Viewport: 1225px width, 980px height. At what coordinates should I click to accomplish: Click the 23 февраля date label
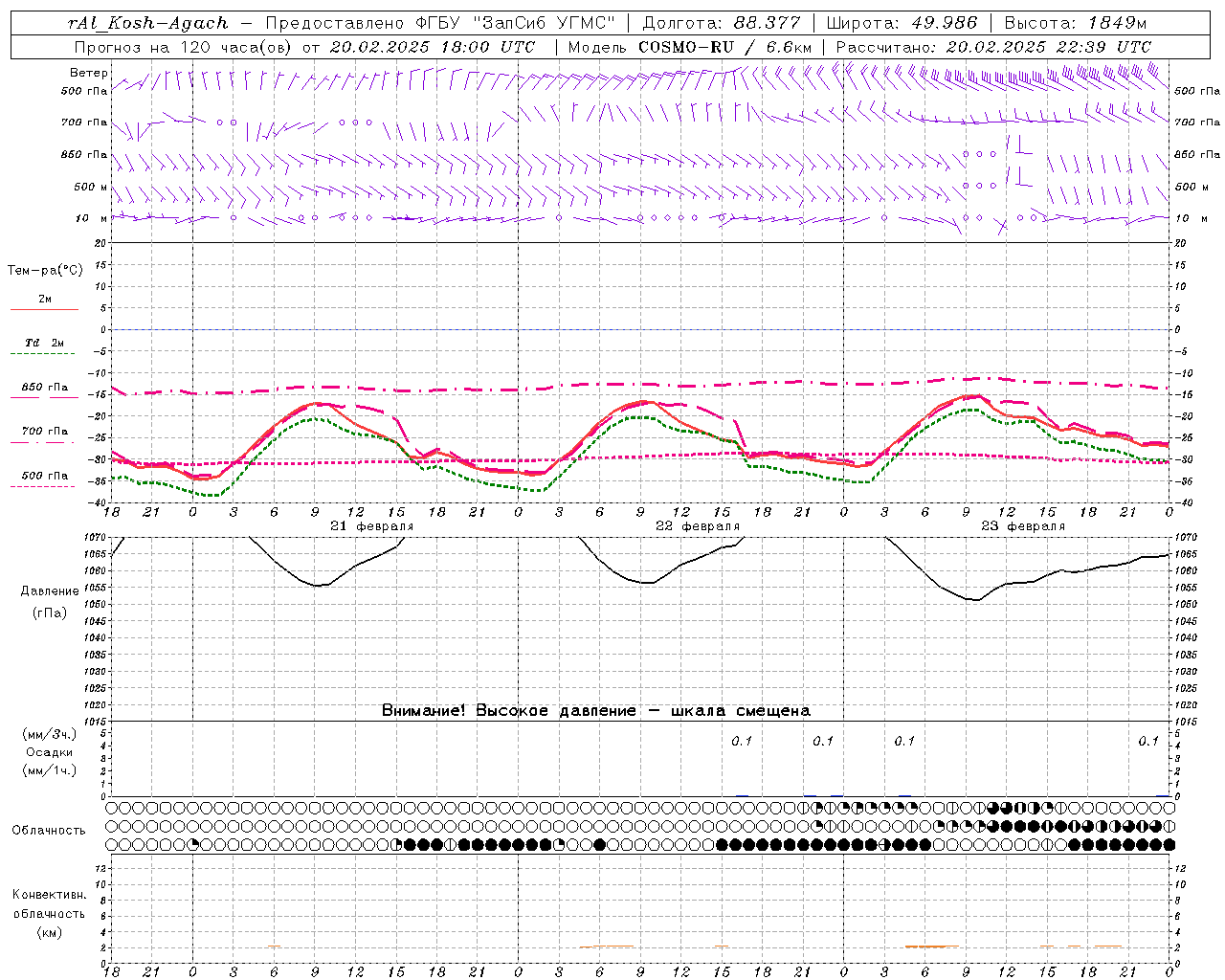coord(1023,526)
